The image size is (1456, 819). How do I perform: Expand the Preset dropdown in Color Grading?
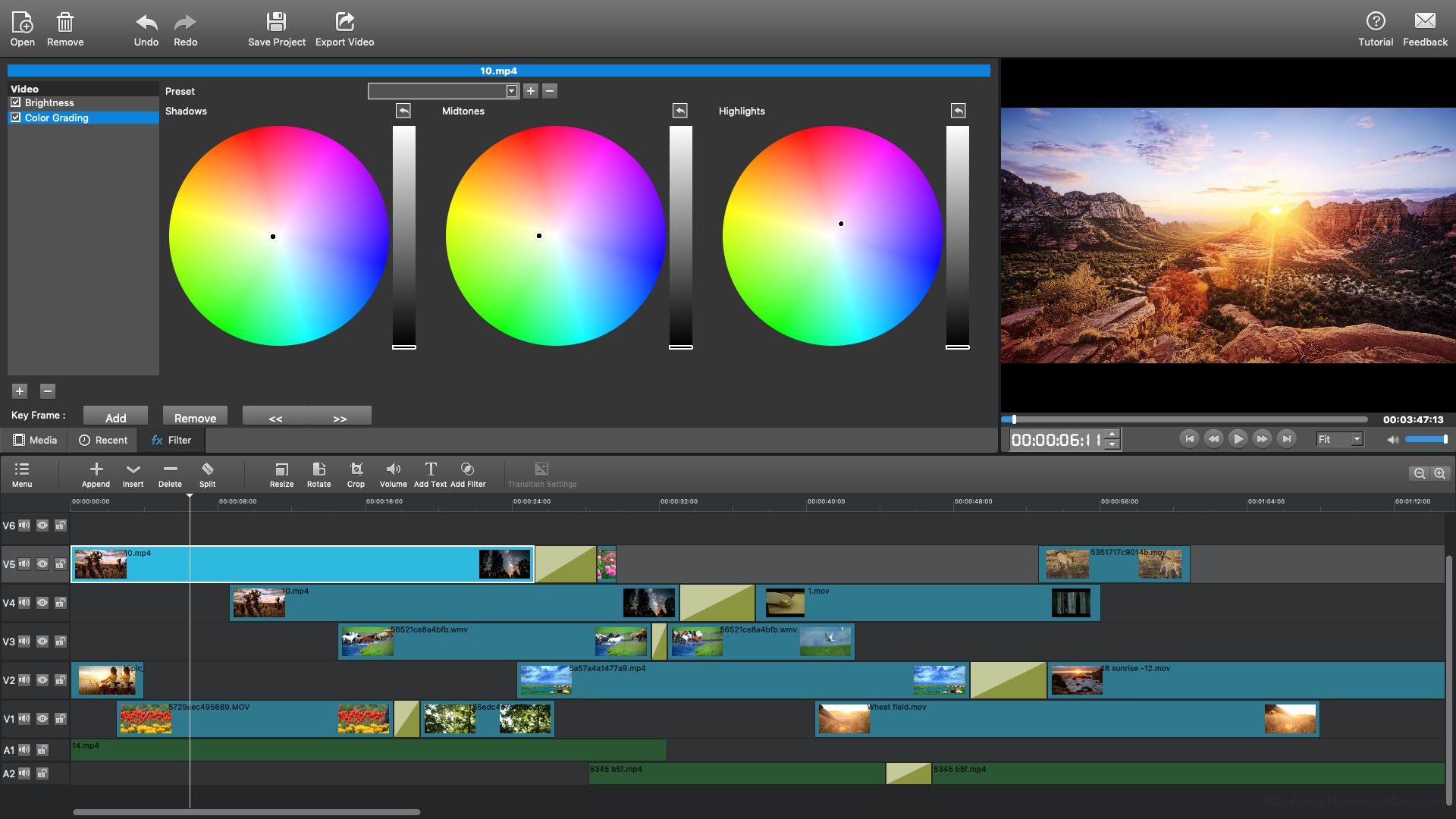(x=511, y=90)
